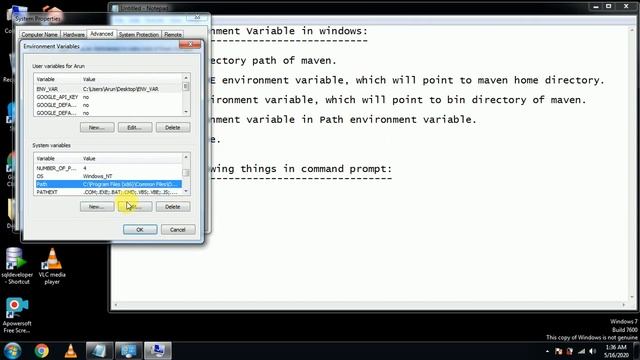
Task: Open VLC from the taskbar
Action: (x=71, y=351)
